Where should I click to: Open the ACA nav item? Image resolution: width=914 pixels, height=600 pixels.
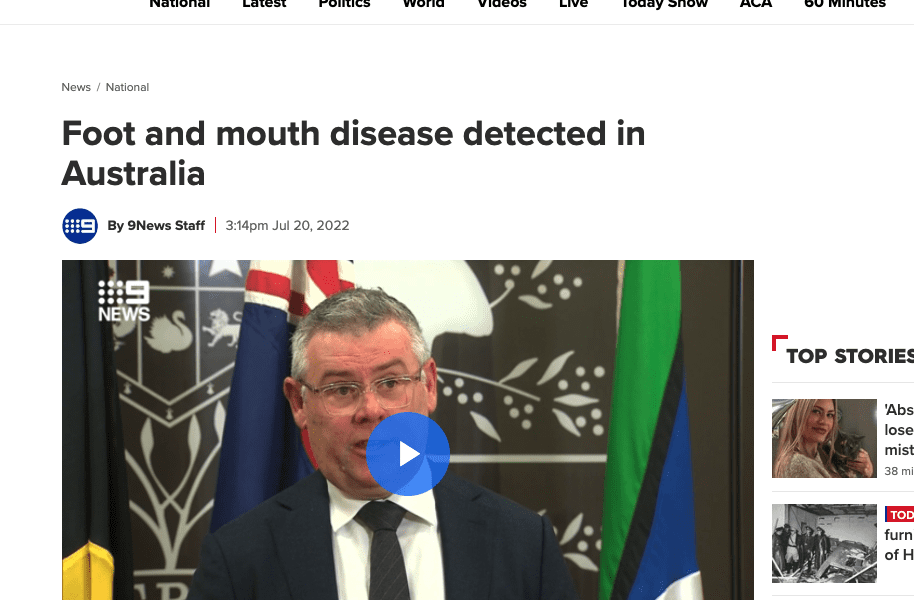[756, 4]
